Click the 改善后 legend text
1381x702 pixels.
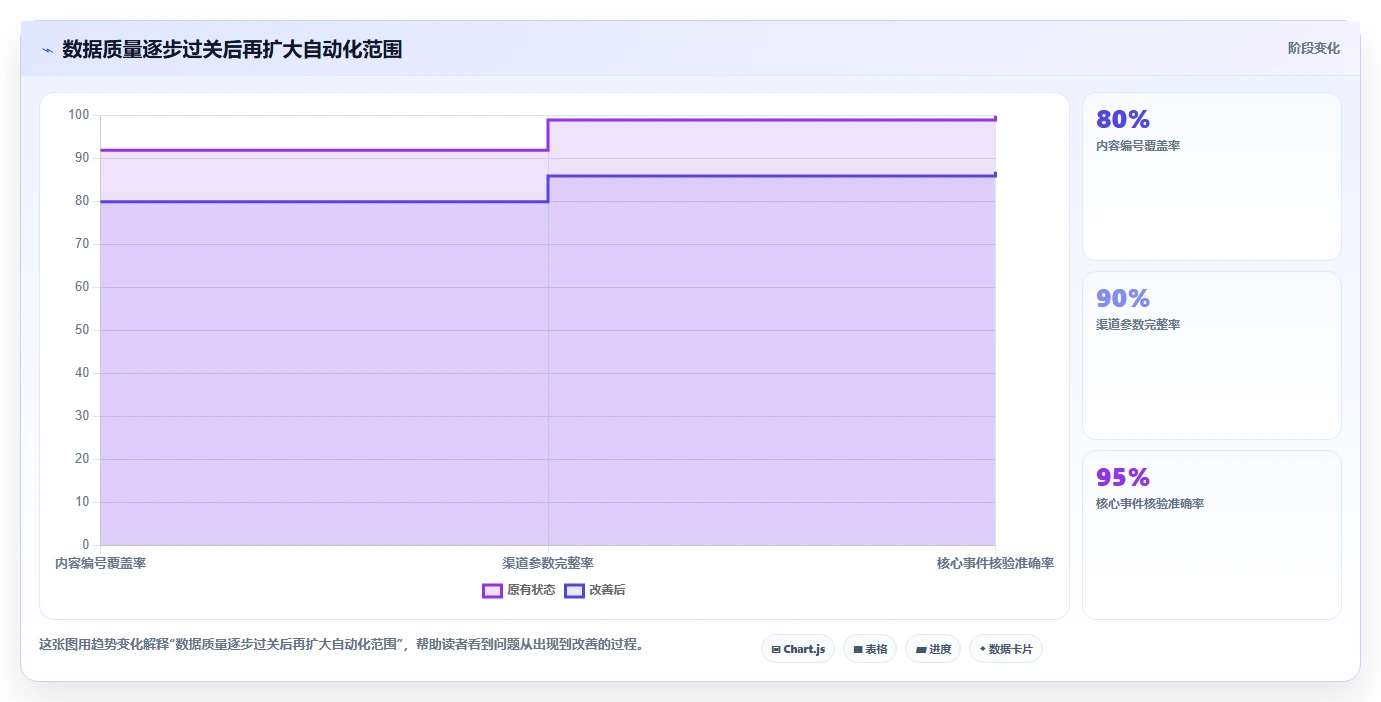point(607,590)
